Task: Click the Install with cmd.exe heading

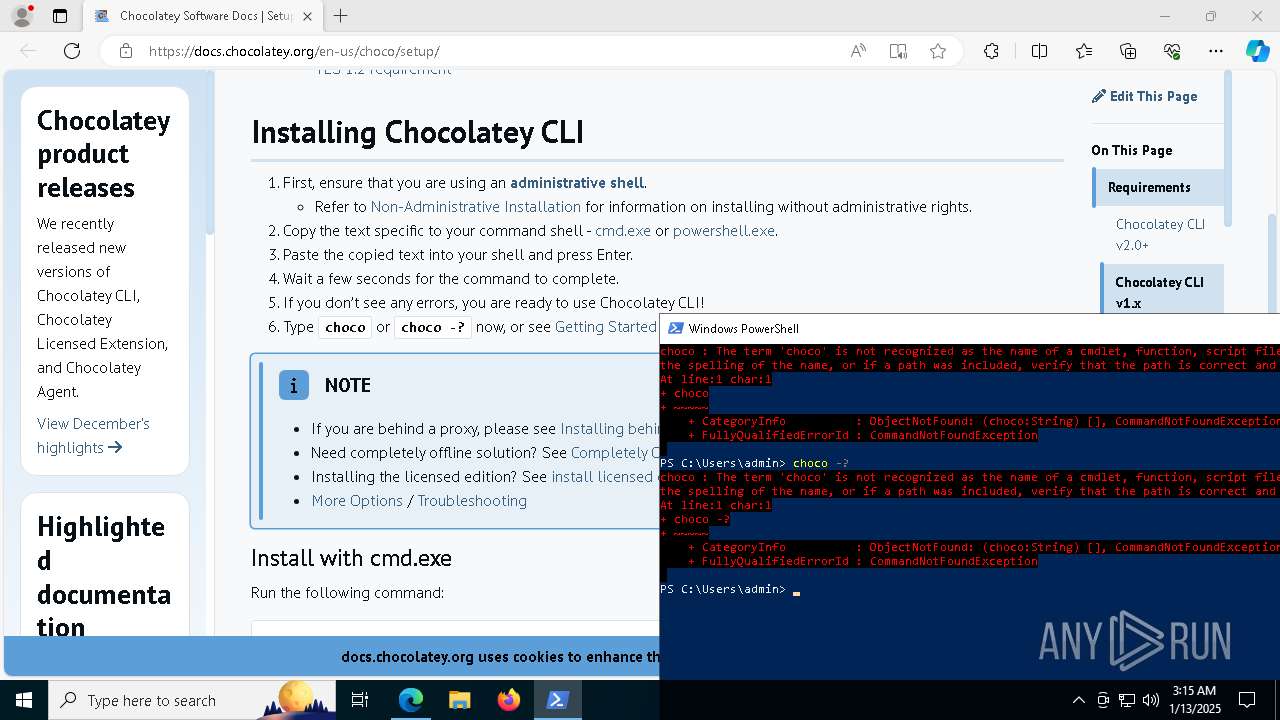Action: (351, 557)
